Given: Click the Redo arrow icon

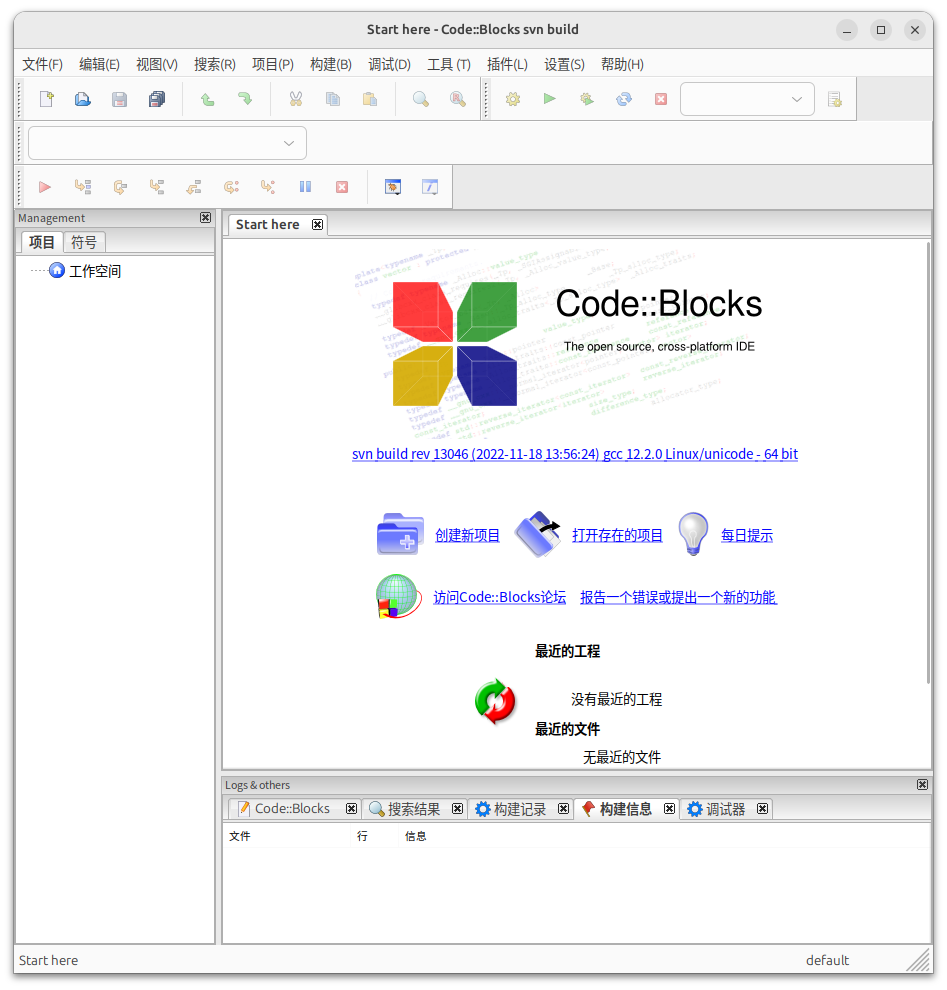Looking at the screenshot, I should (244, 99).
